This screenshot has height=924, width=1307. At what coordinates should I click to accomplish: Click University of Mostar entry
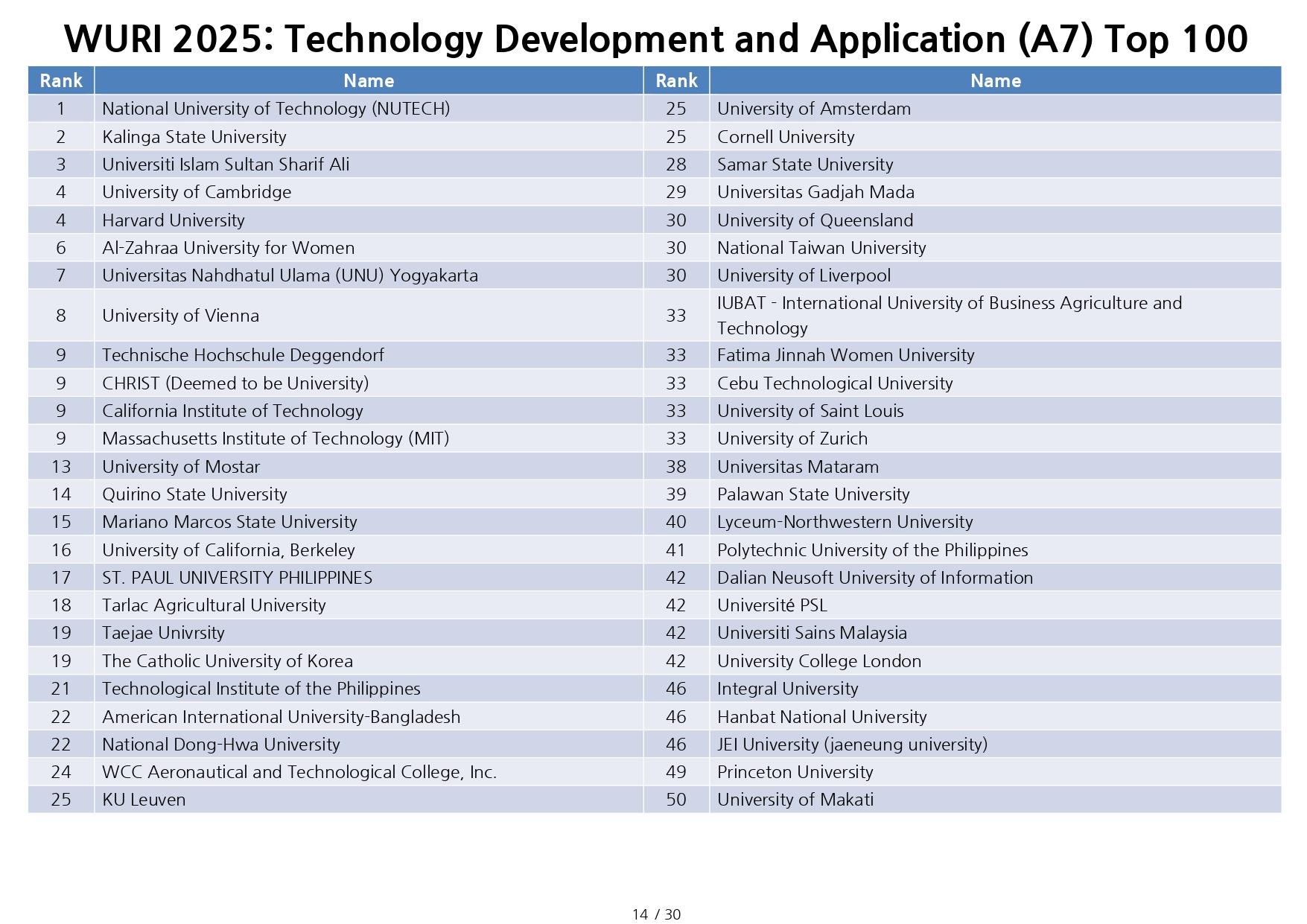coord(181,467)
